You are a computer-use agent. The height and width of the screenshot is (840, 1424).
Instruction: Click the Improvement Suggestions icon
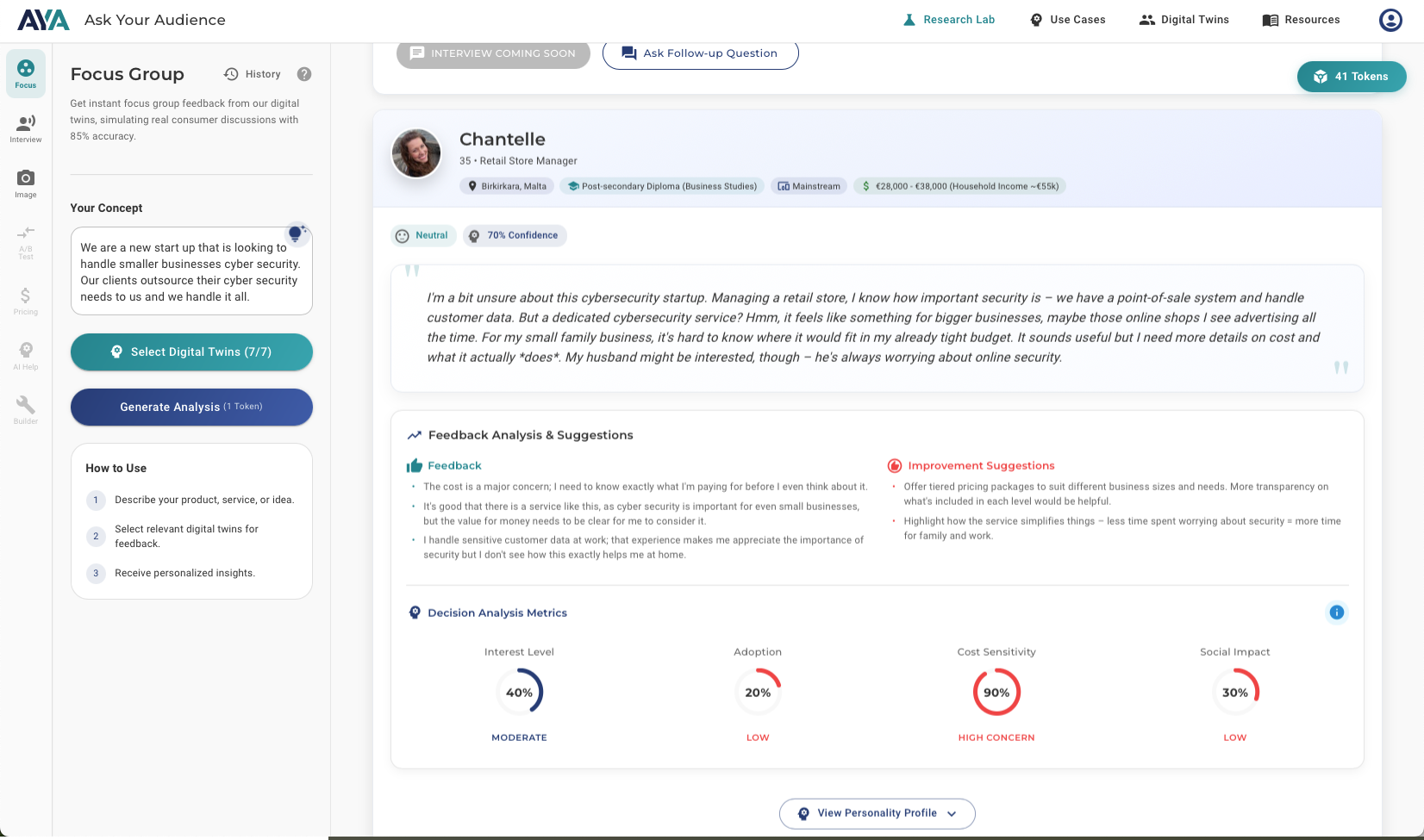[895, 466]
